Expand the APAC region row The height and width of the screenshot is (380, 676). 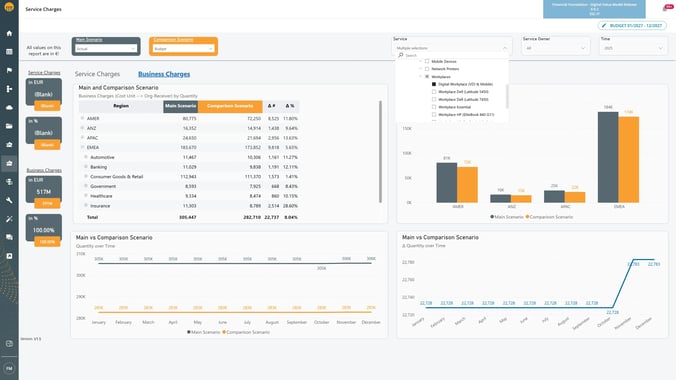tap(82, 138)
